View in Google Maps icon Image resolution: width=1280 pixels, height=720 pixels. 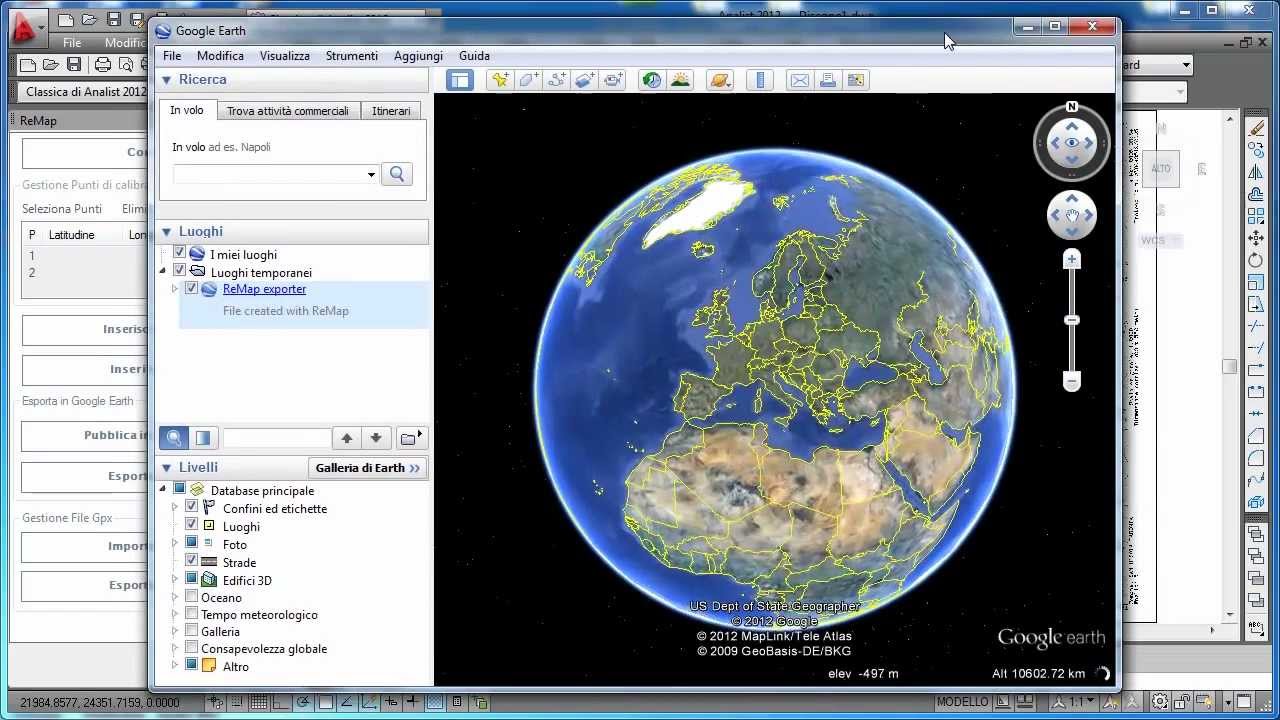tap(855, 80)
